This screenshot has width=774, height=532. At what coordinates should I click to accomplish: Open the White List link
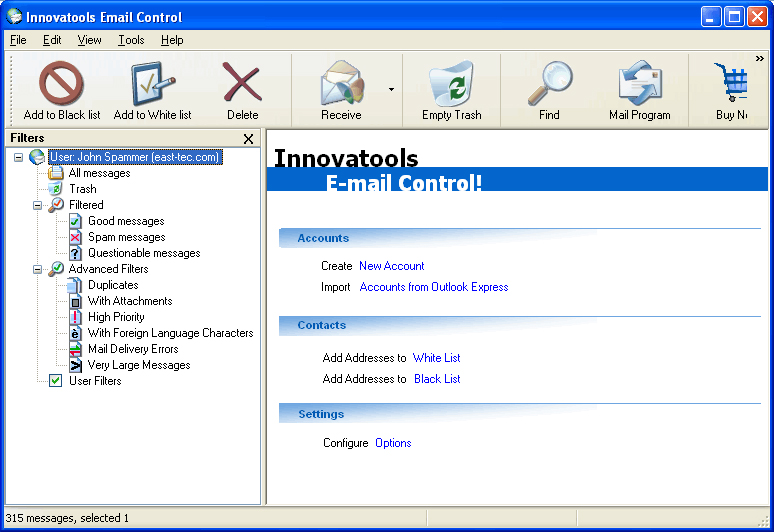coord(436,358)
